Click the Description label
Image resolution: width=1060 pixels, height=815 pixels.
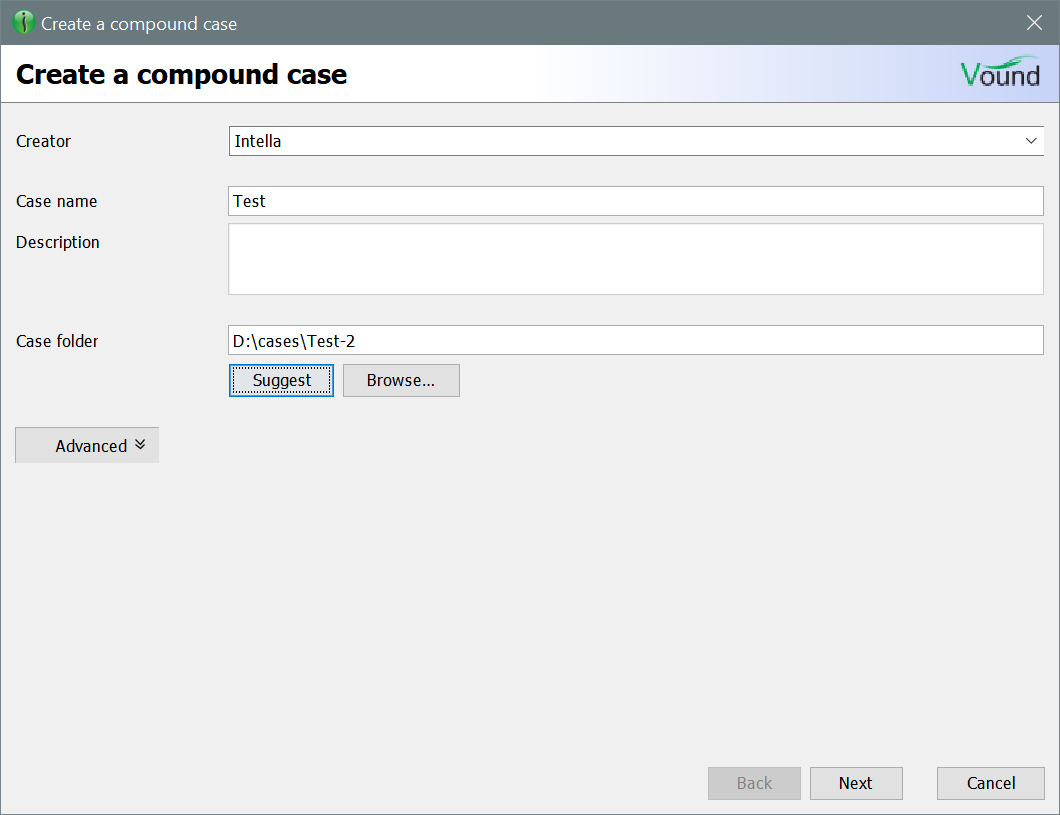[58, 242]
